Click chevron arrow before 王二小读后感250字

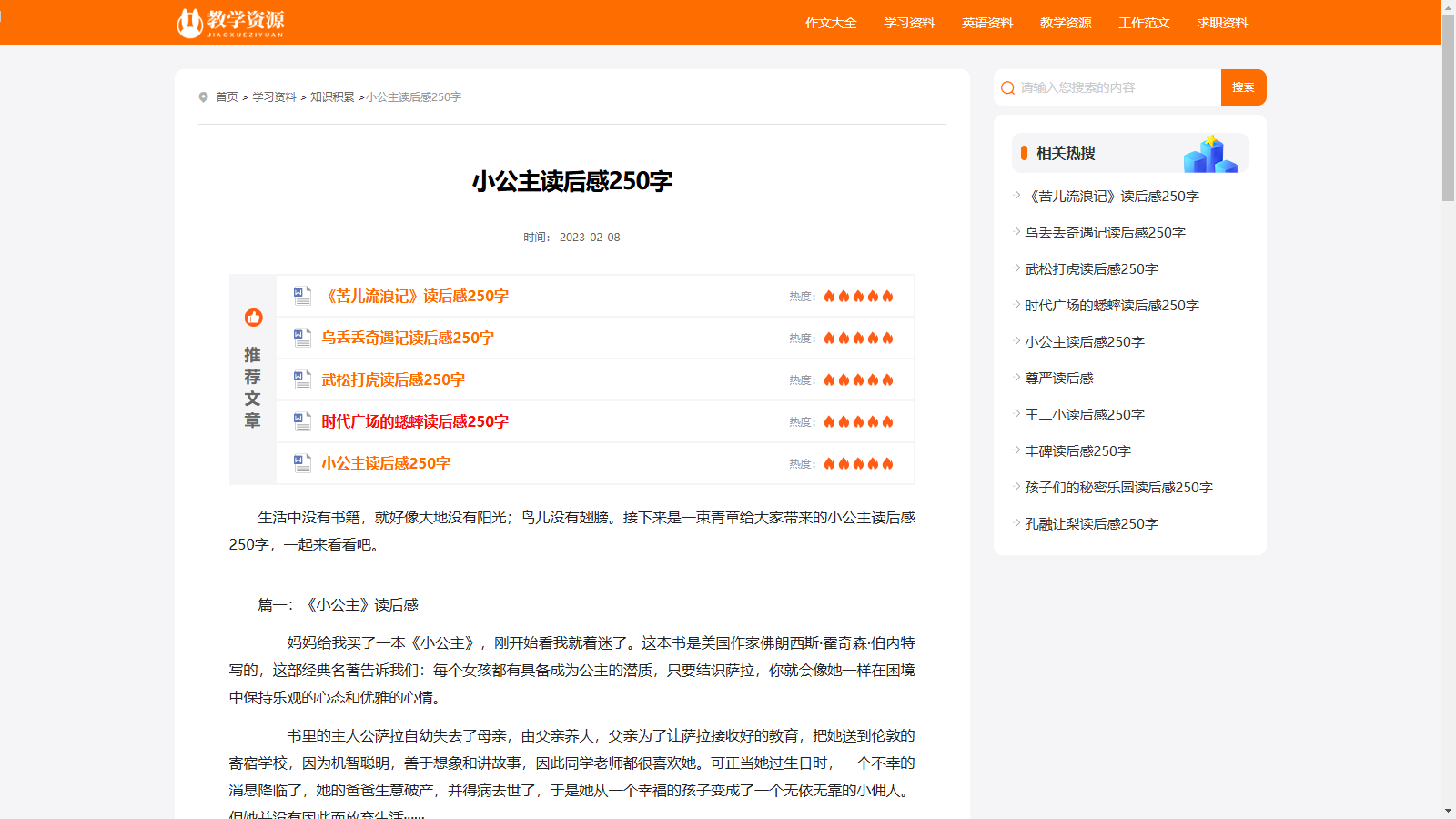click(1017, 414)
